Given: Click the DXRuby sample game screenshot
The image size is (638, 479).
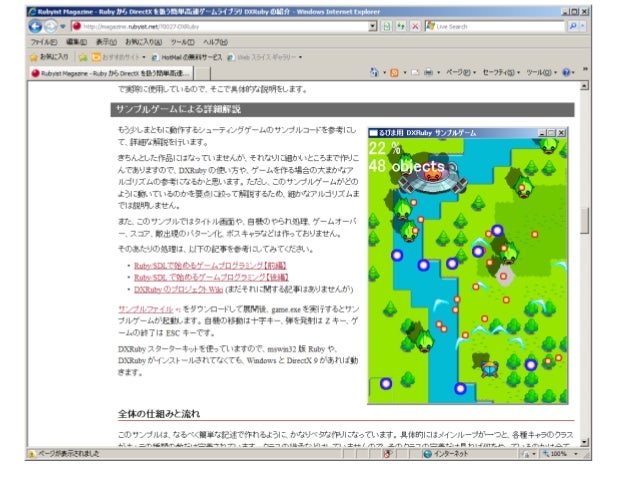Looking at the screenshot, I should pos(468,266).
